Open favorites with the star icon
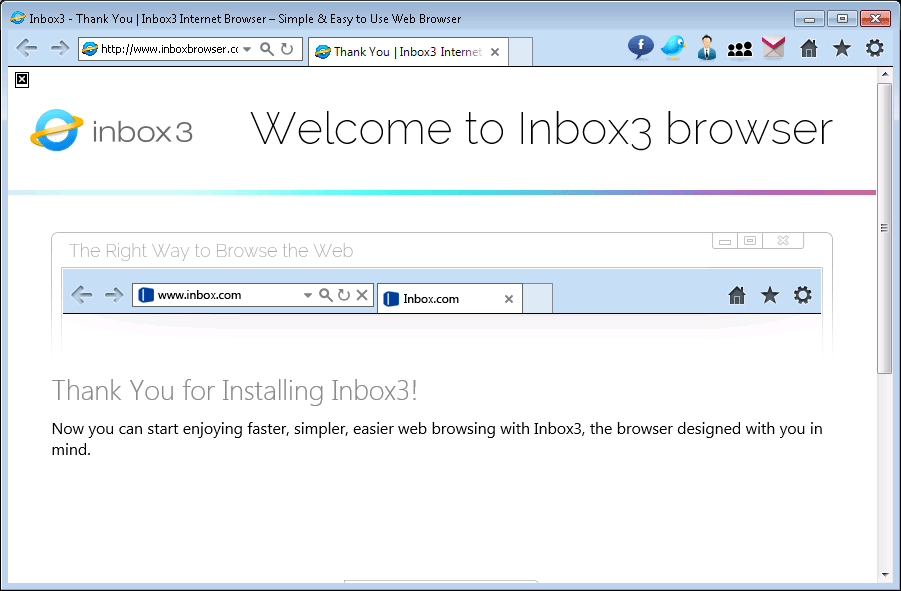 (x=842, y=48)
